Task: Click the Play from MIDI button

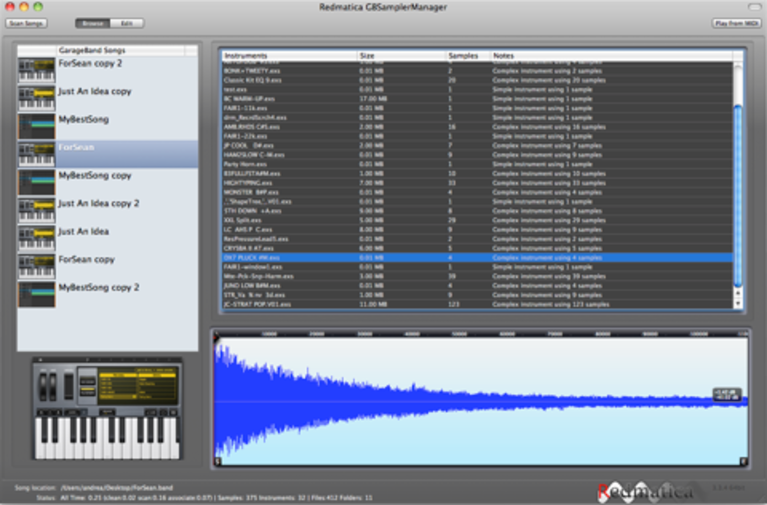Action: click(x=737, y=23)
